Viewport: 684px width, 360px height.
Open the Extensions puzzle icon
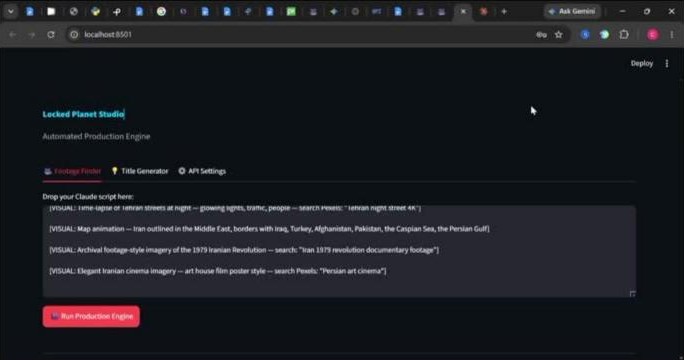coord(624,34)
